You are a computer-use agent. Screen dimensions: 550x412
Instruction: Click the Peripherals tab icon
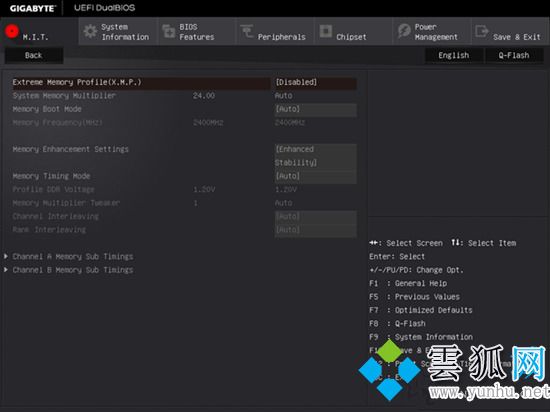click(x=247, y=32)
